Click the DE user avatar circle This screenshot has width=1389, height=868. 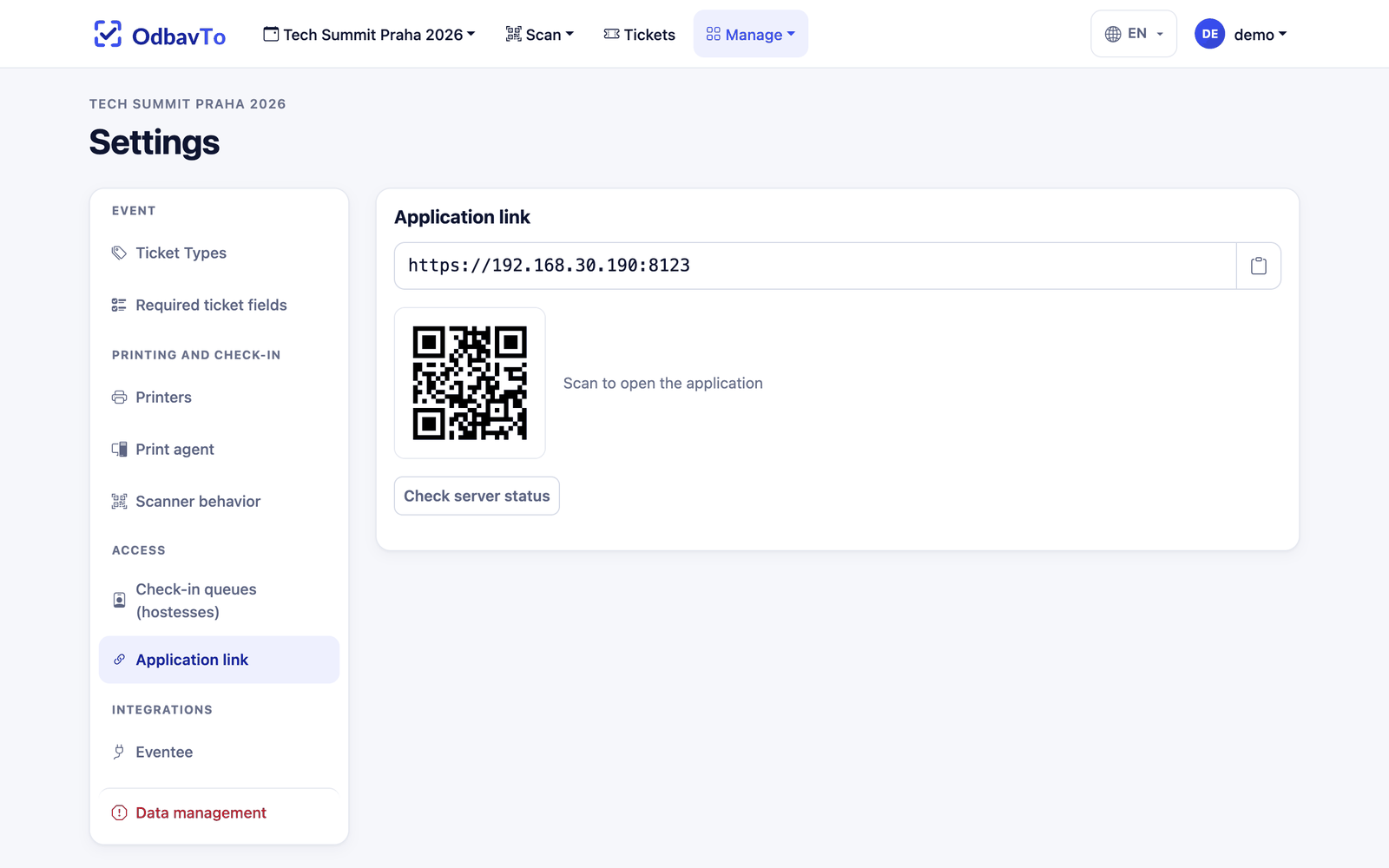tap(1210, 34)
